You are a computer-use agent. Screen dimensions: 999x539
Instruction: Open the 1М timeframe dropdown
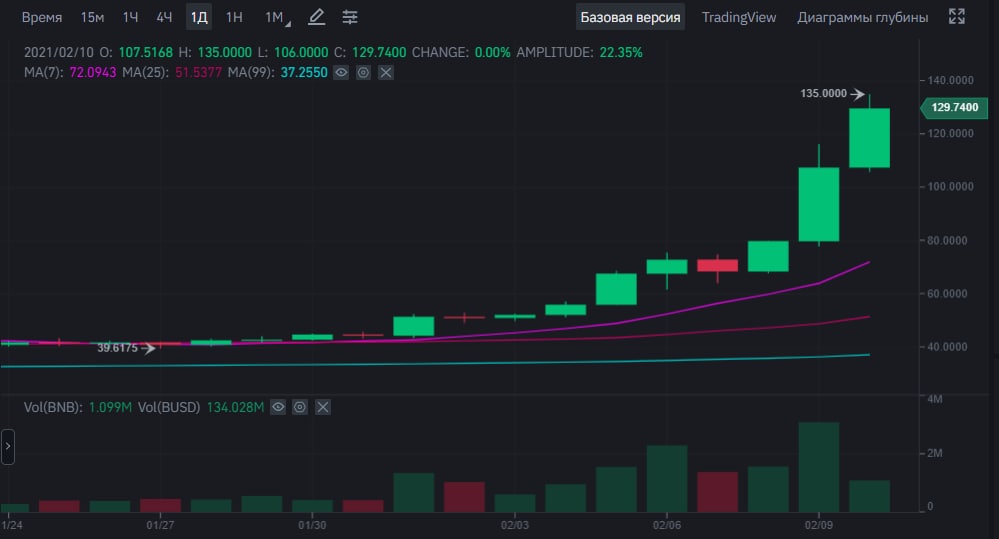click(x=277, y=17)
